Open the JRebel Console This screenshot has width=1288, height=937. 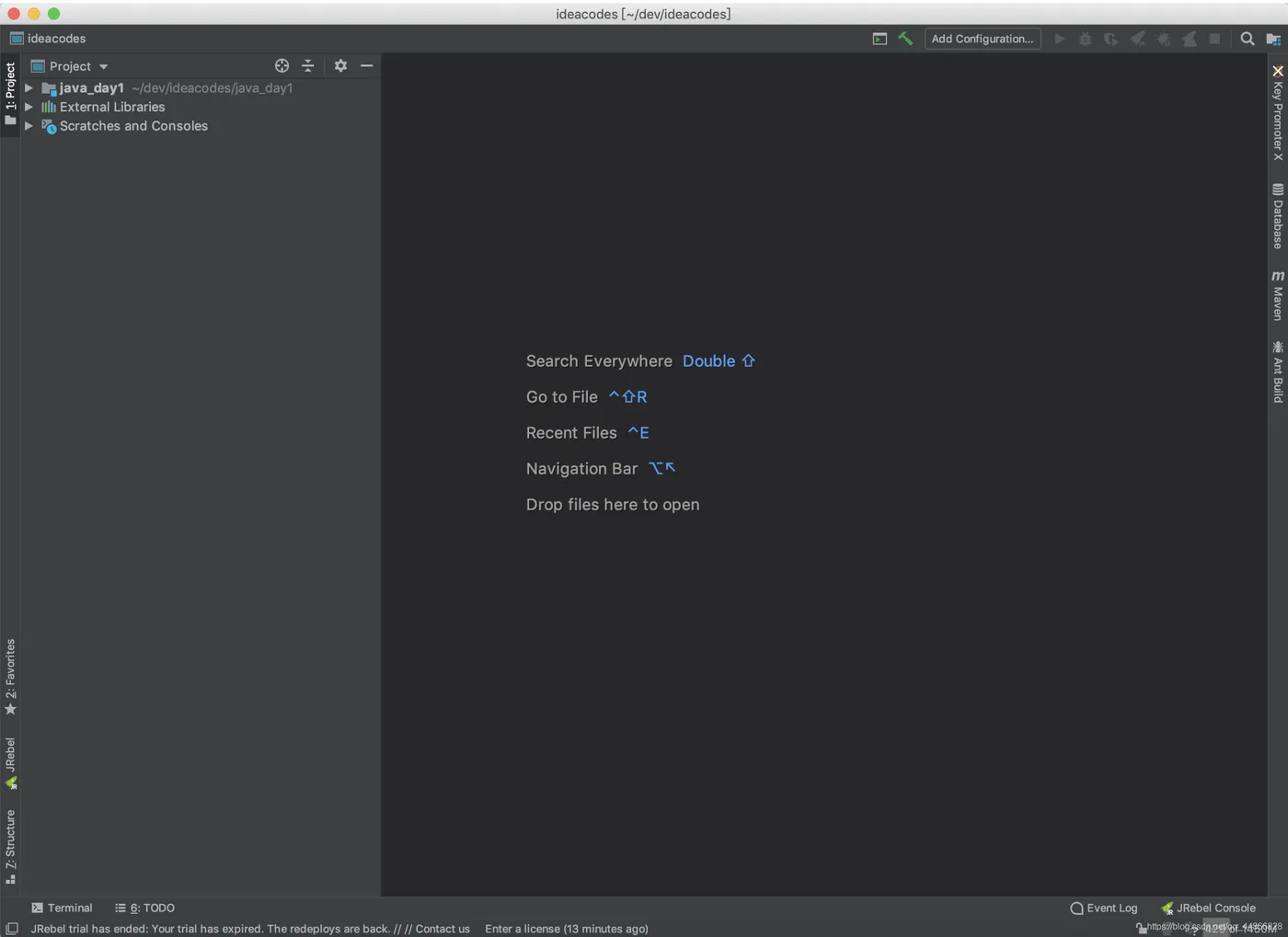tap(1208, 908)
